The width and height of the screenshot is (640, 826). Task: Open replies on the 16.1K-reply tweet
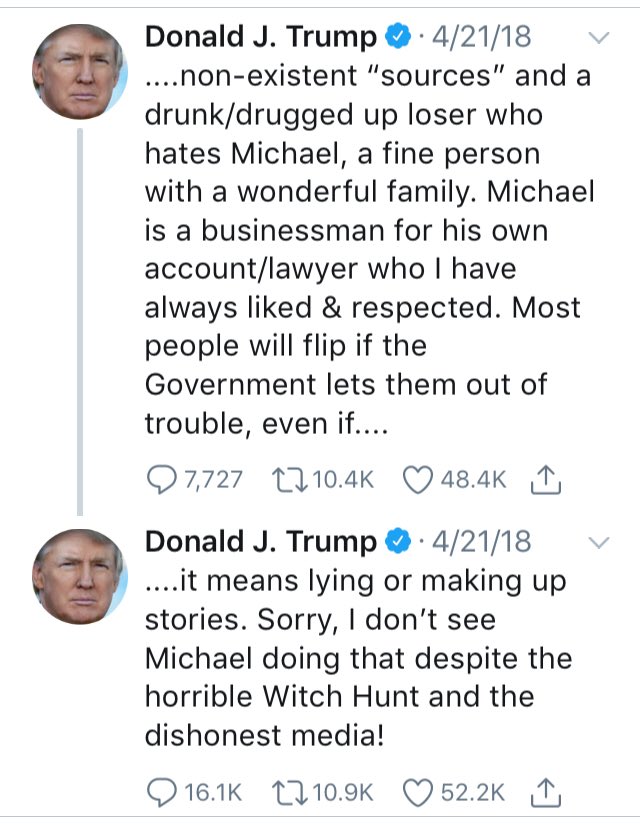(x=162, y=792)
